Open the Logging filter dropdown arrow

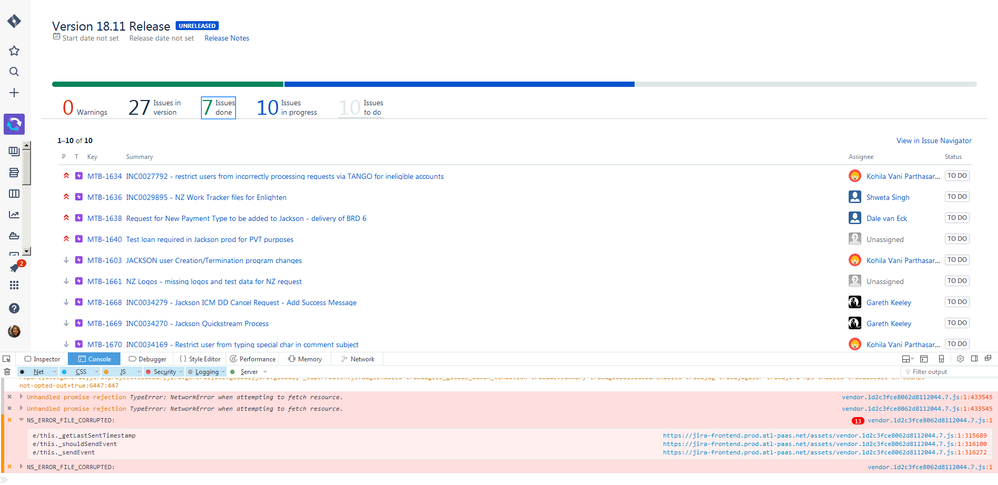(223, 371)
